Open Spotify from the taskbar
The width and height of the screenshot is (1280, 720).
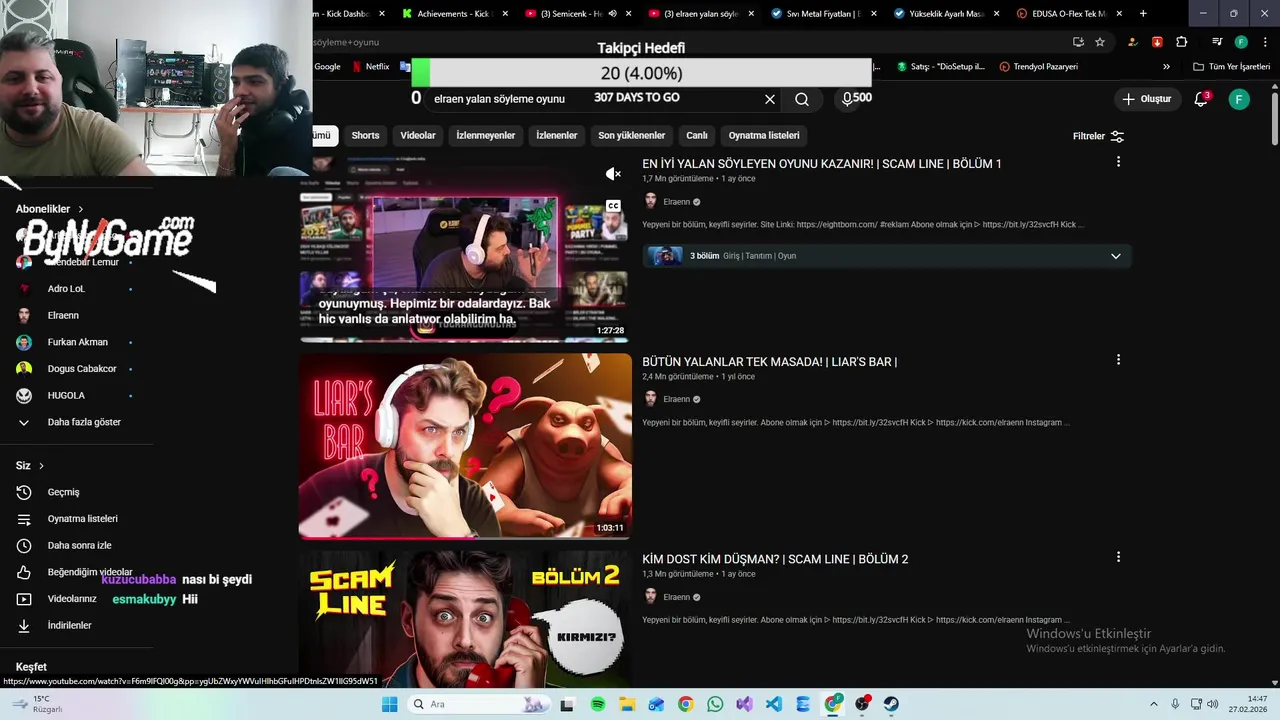tap(597, 704)
